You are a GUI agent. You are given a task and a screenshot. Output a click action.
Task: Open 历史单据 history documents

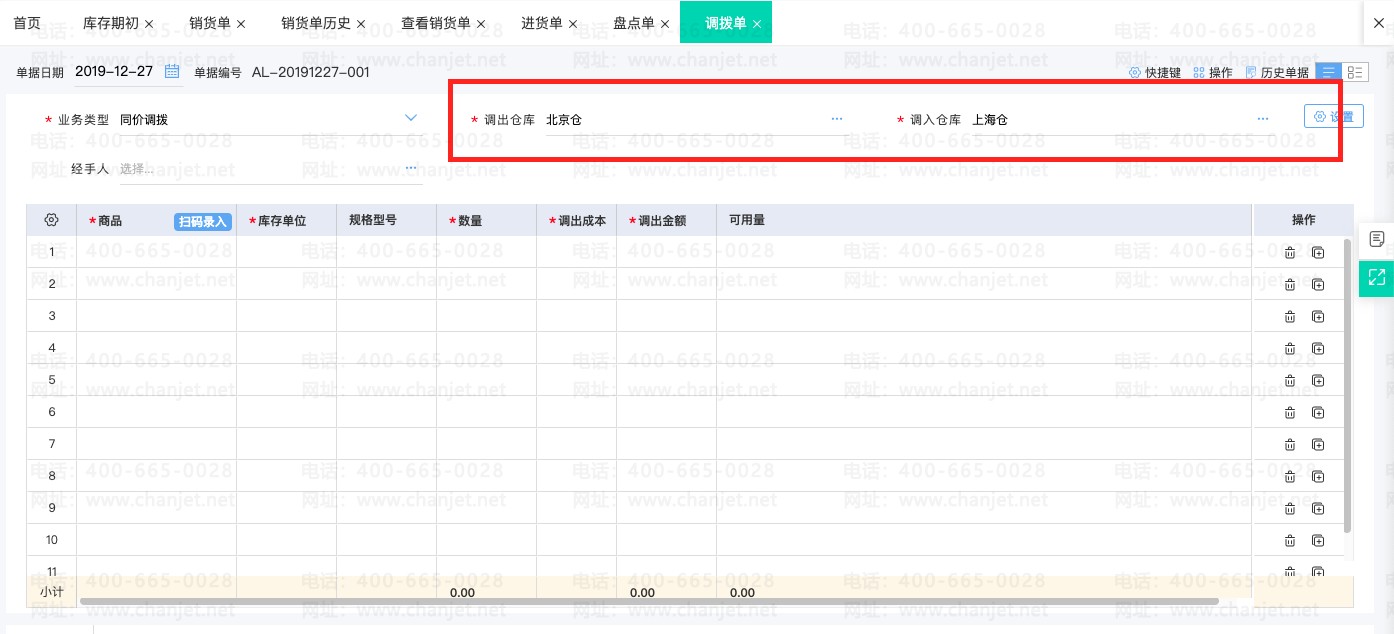1277,72
